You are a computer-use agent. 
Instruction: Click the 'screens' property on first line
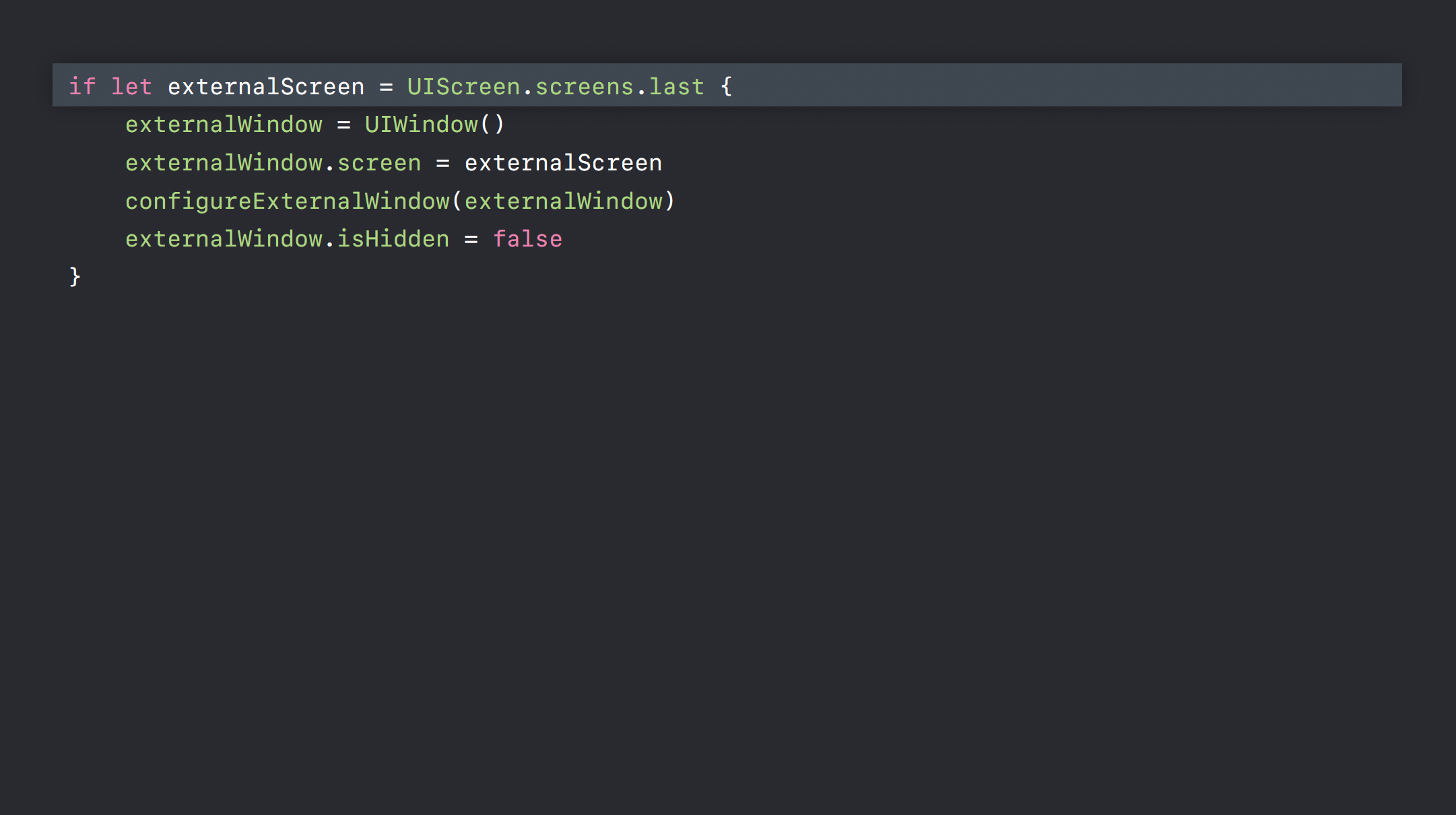(584, 87)
